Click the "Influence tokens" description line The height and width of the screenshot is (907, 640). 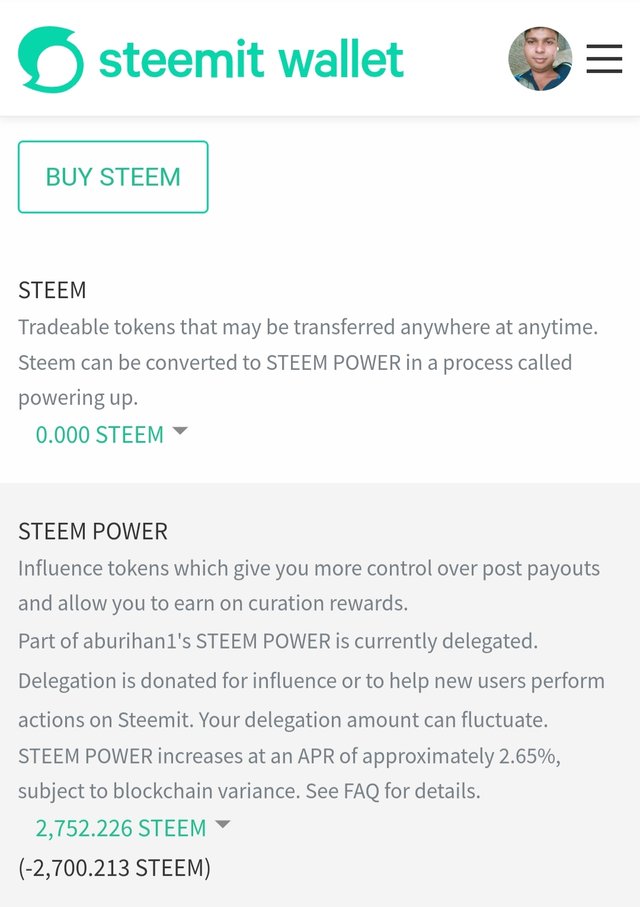coord(308,569)
